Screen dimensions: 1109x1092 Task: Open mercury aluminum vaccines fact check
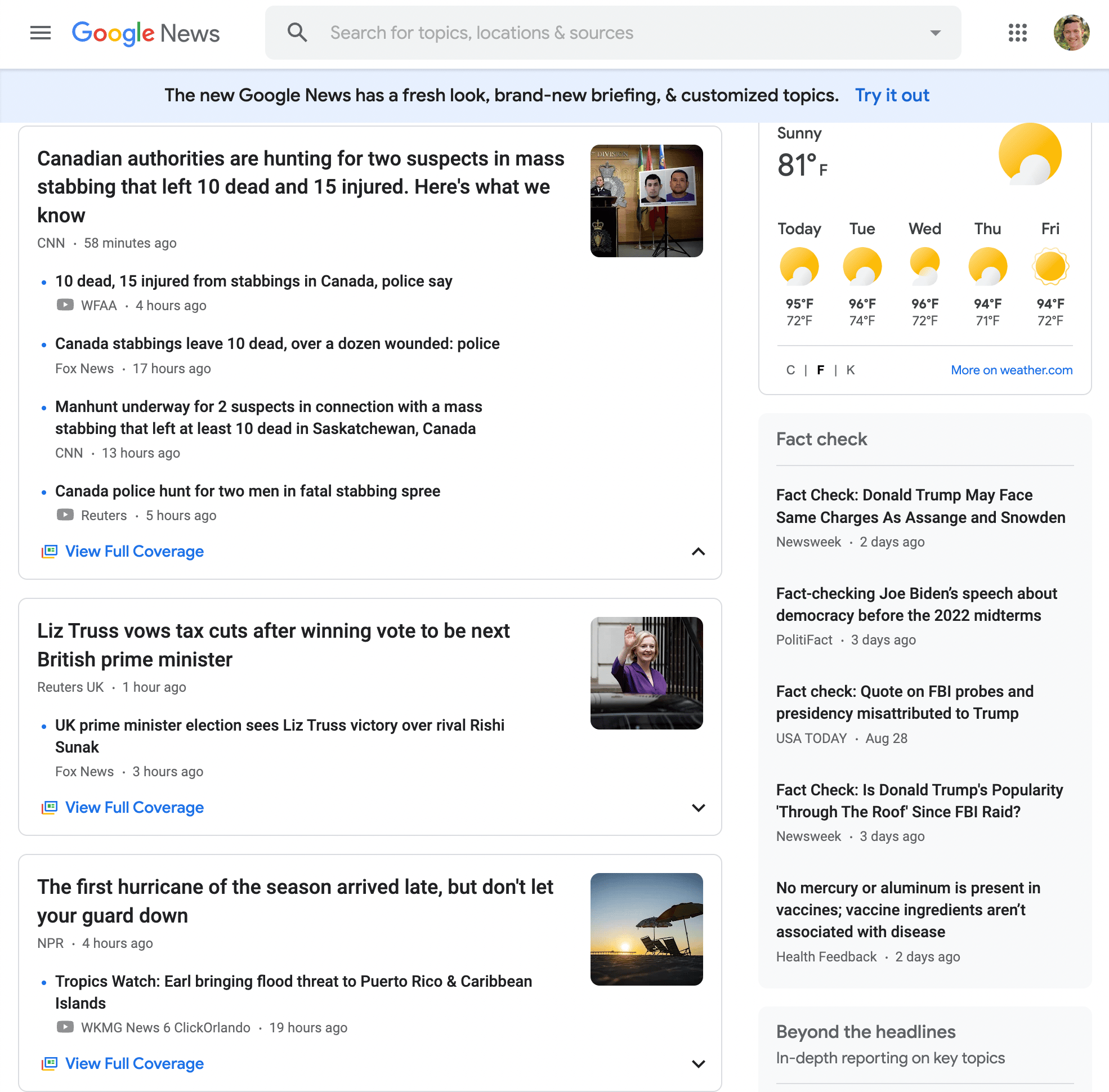point(907,910)
